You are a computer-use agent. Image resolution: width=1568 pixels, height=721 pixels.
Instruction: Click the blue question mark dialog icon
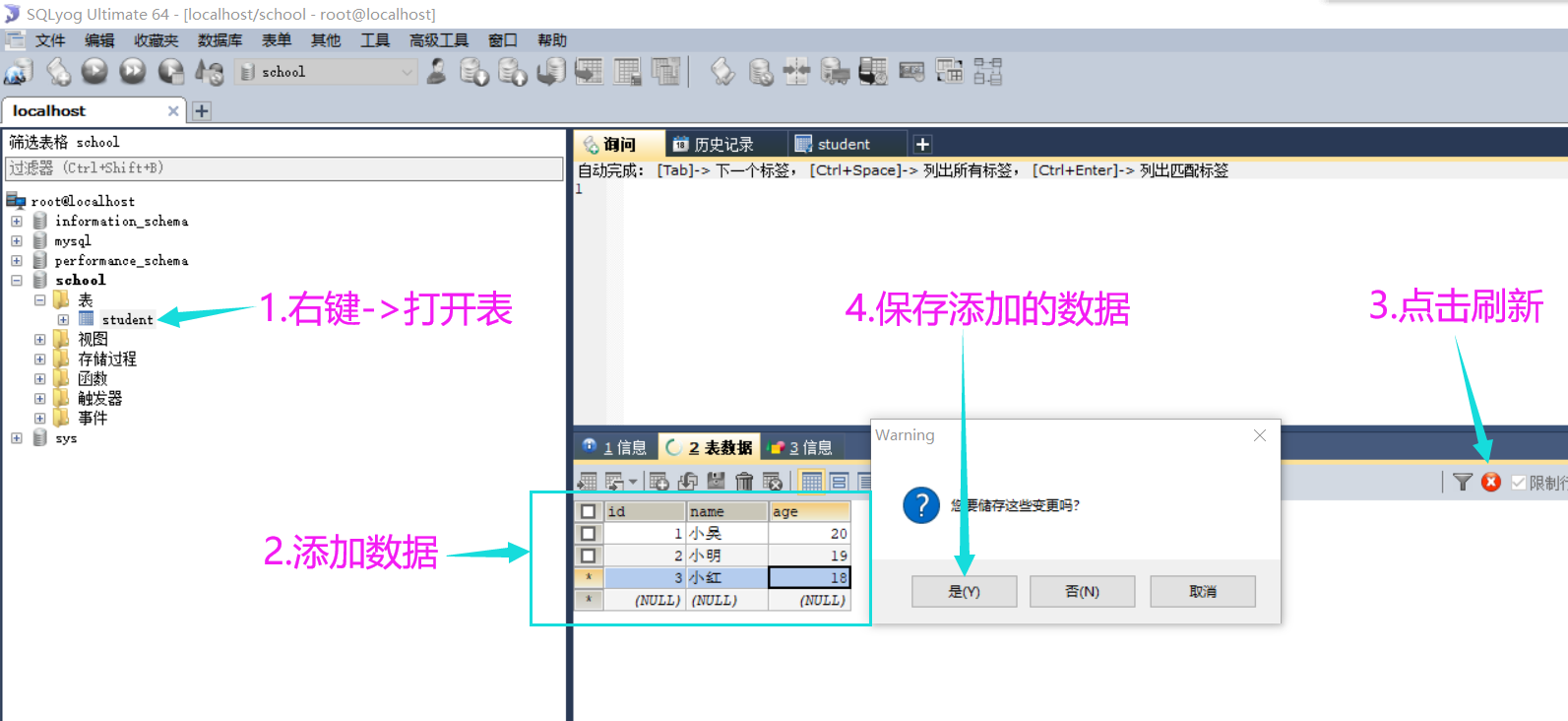click(x=921, y=505)
